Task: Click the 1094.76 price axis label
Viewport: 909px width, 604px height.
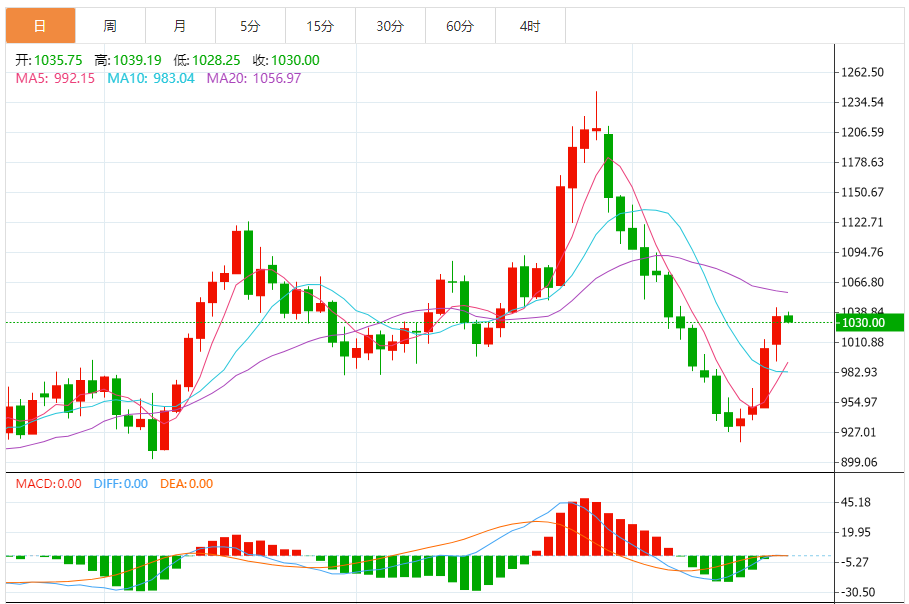Action: point(863,252)
